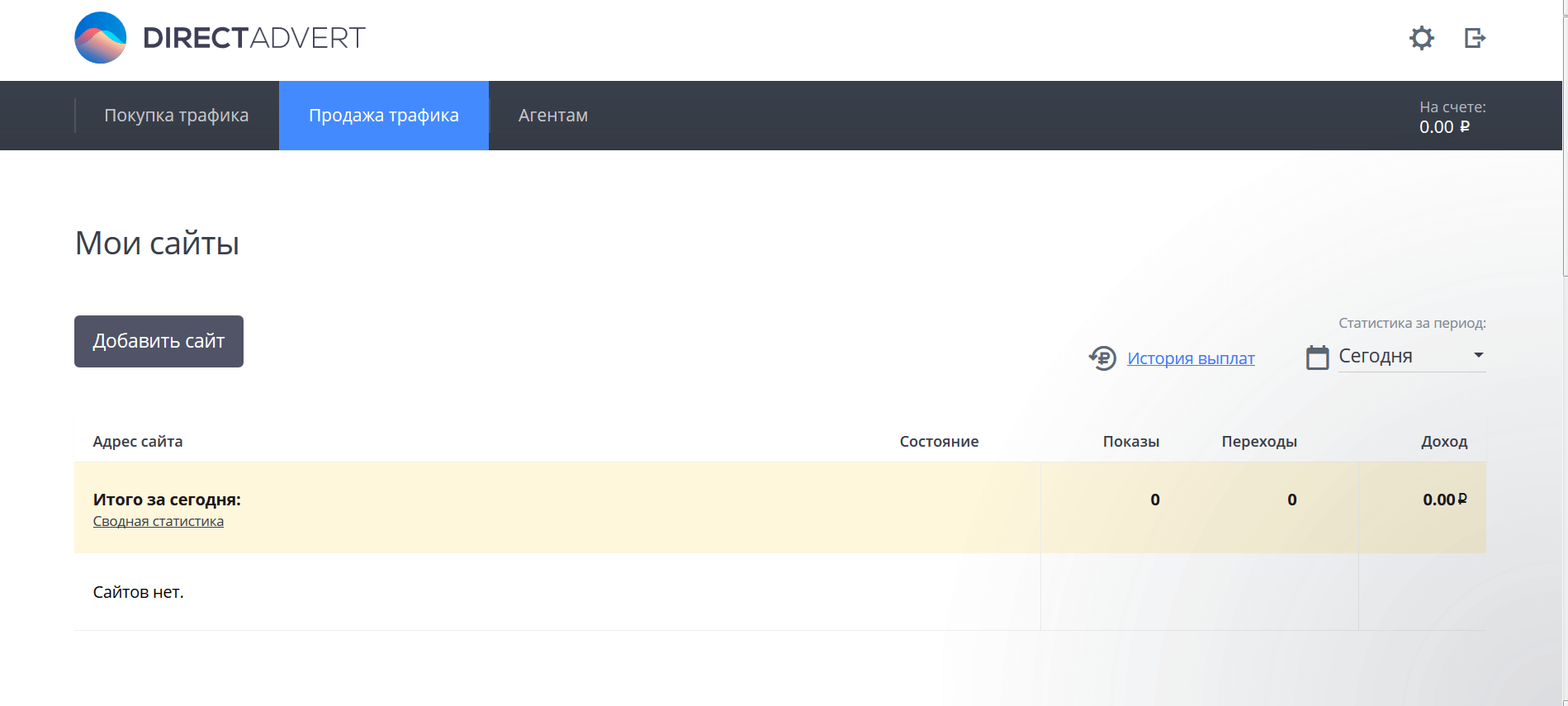This screenshot has width=1568, height=706.
Task: Open the 'Сегодня' statistics period selector
Action: pos(1404,356)
